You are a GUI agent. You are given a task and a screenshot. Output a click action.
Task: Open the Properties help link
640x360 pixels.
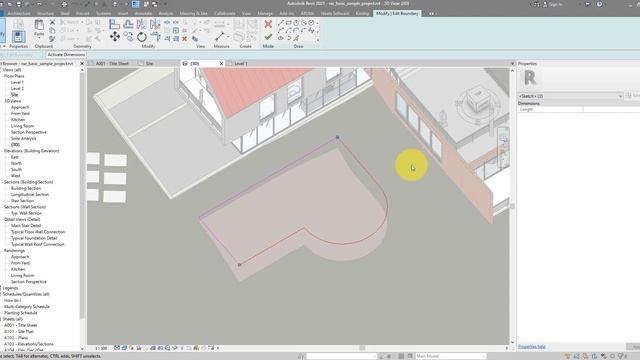tap(531, 347)
